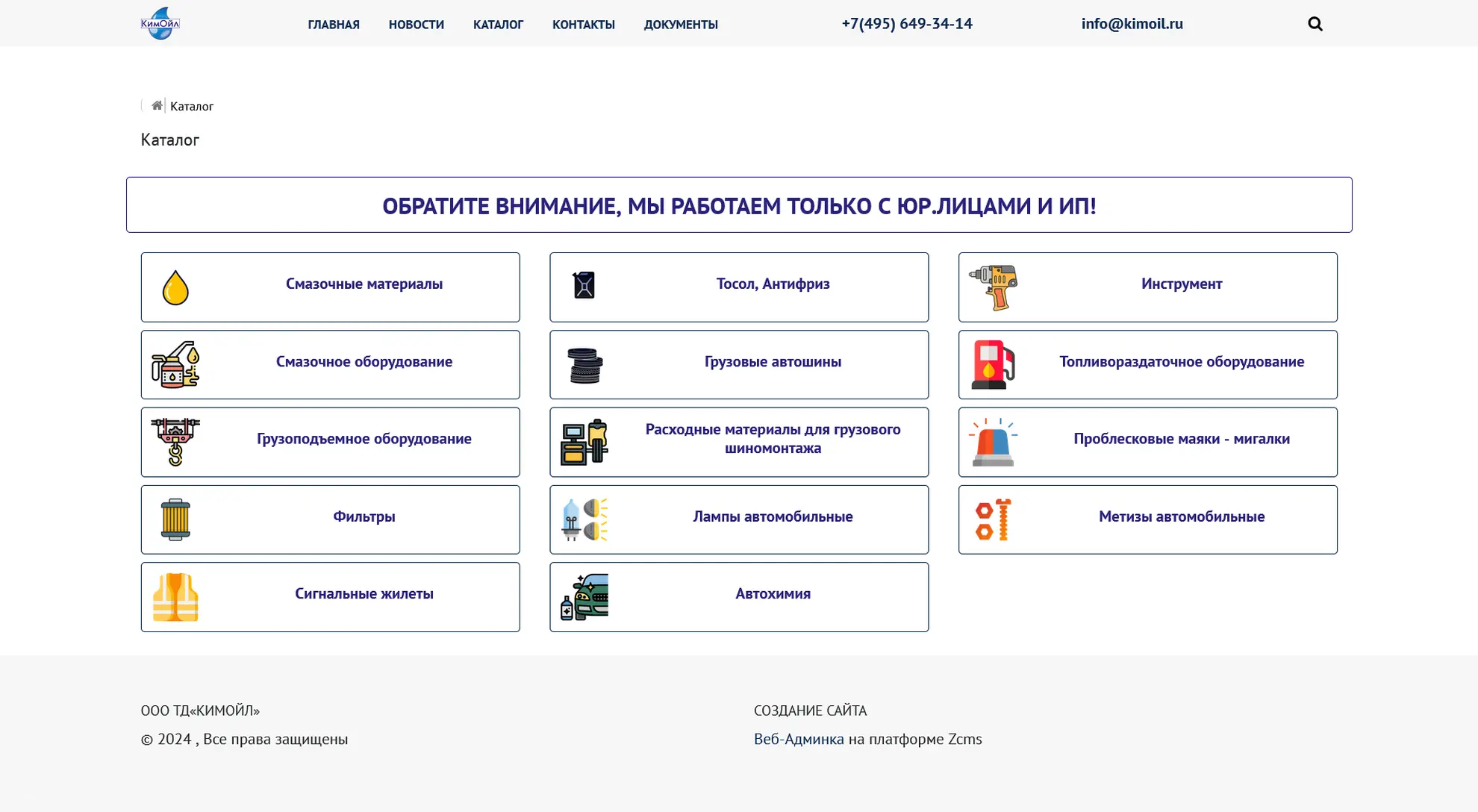Image resolution: width=1478 pixels, height=812 pixels.
Task: Click the crane hook lifting icon
Action: pyautogui.click(x=175, y=442)
